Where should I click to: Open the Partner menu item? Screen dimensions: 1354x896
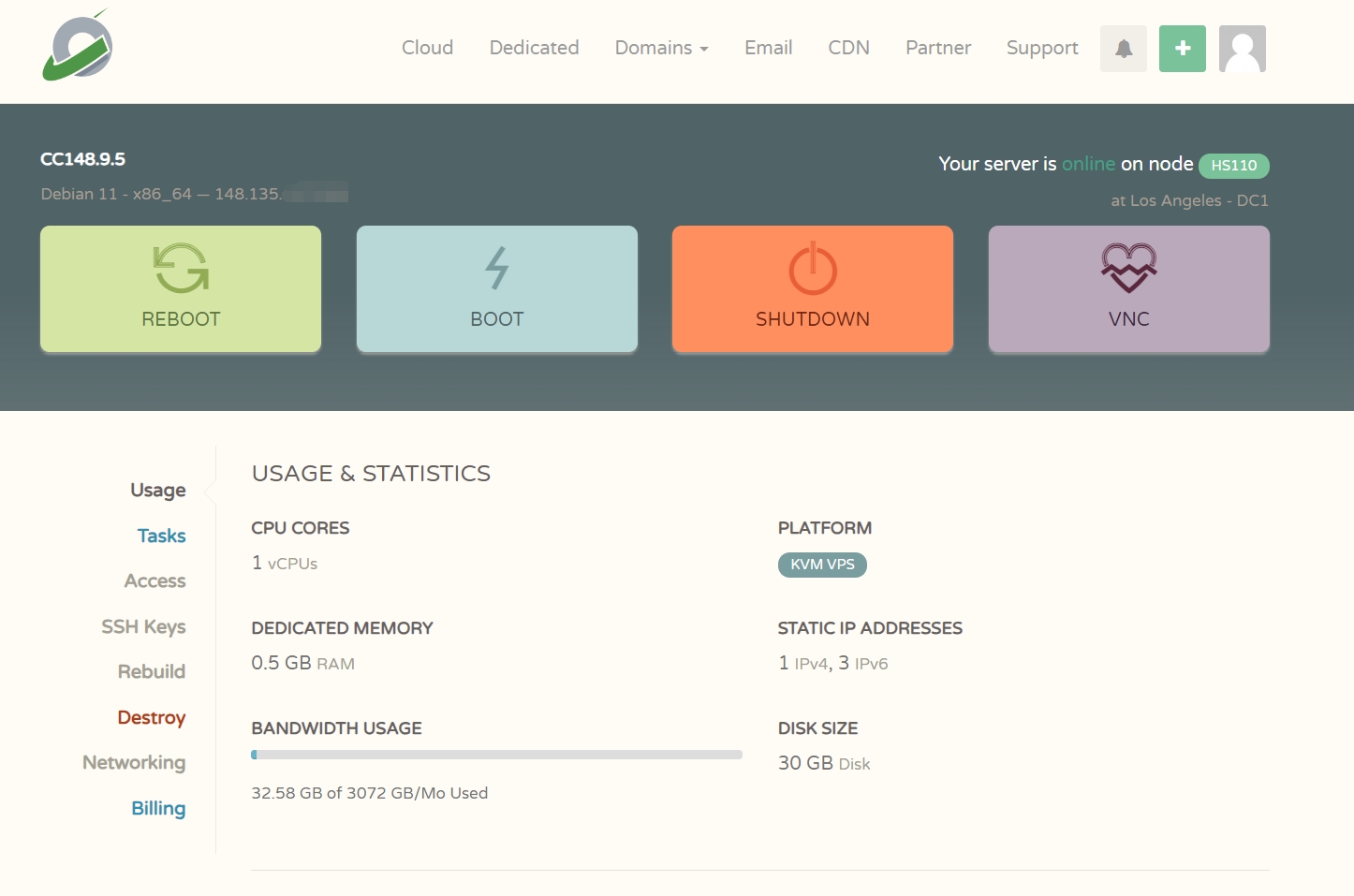[x=938, y=48]
